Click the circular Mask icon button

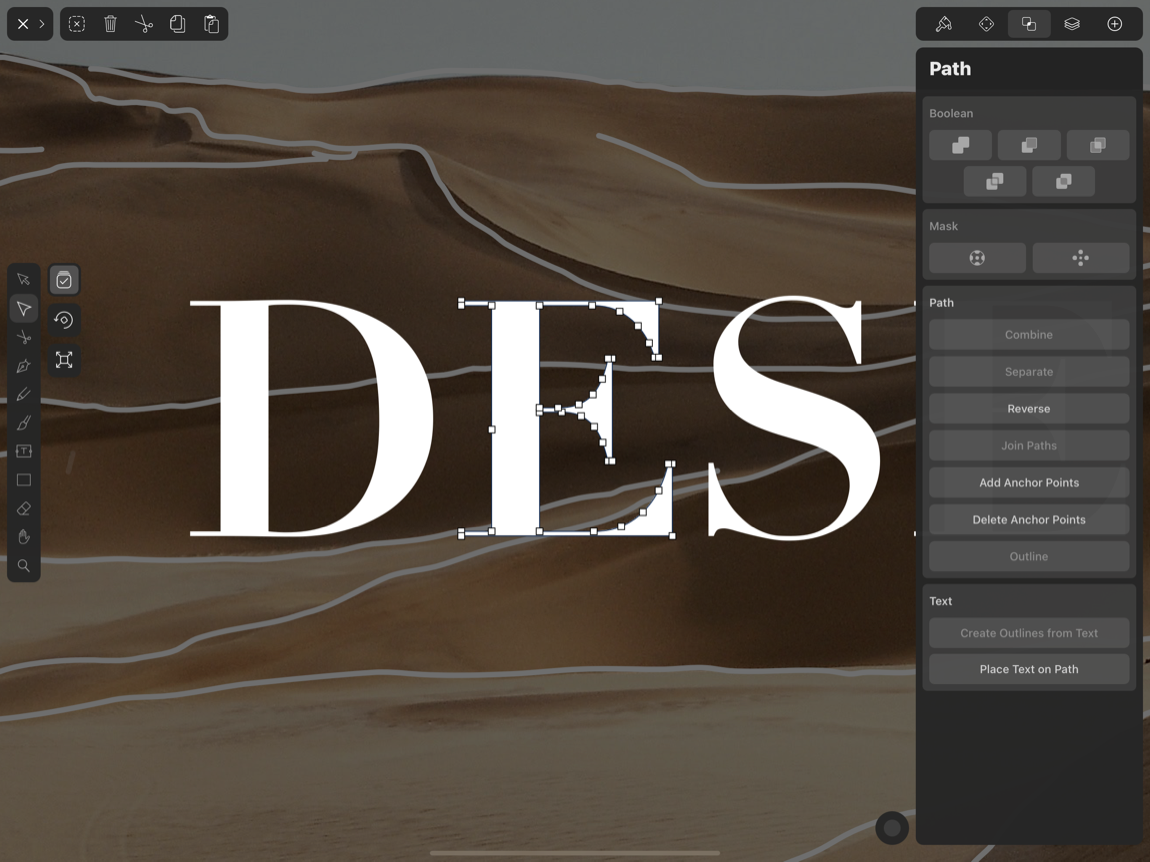click(977, 257)
